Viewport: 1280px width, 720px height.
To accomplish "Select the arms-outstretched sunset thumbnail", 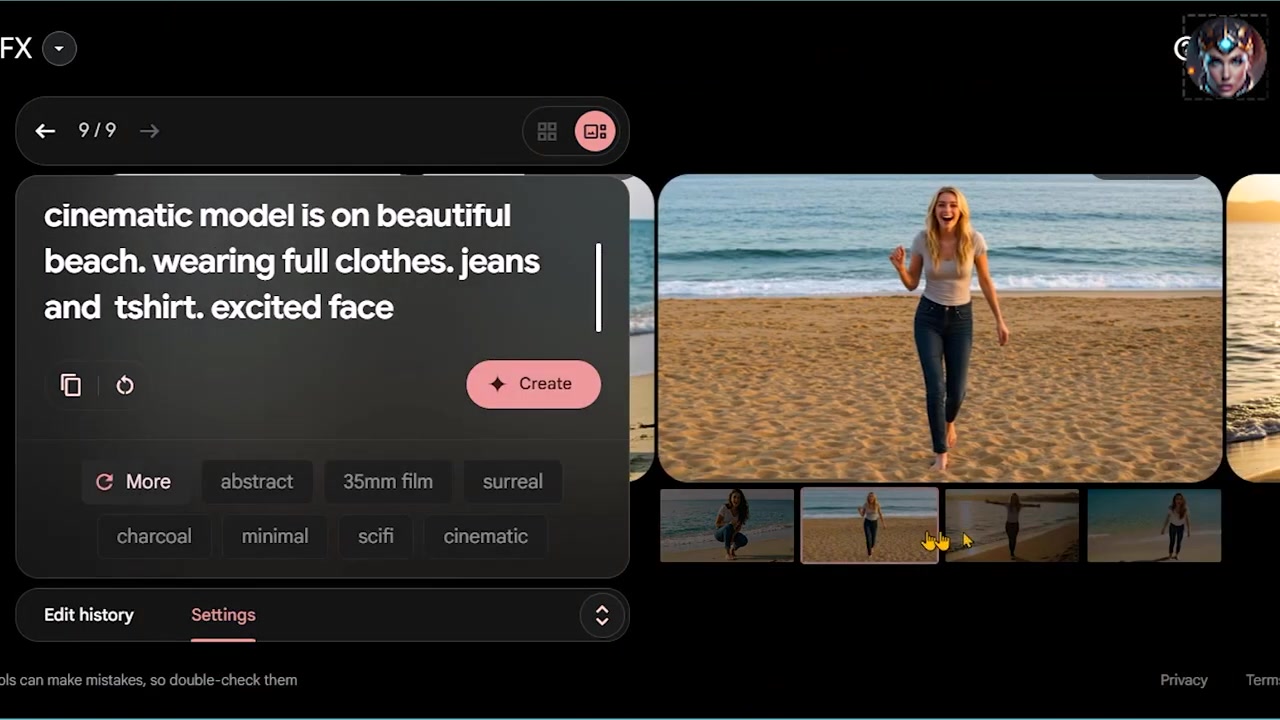I will tap(1012, 525).
